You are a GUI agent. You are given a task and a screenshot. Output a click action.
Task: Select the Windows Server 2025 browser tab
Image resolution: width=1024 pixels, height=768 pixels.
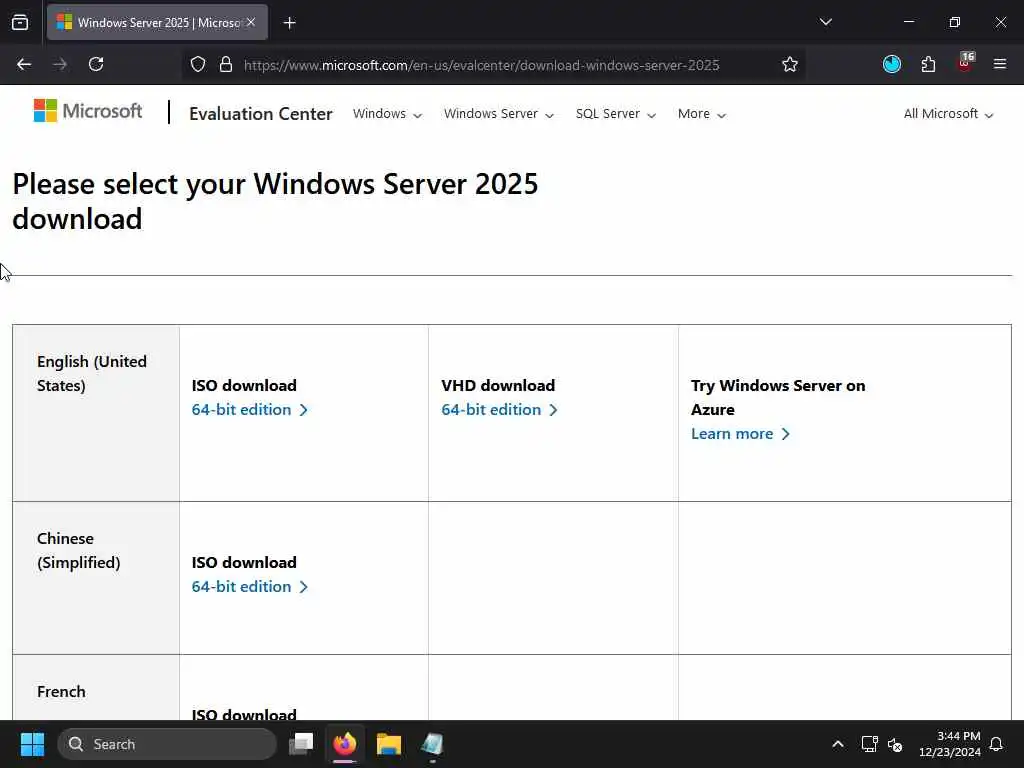coord(157,22)
